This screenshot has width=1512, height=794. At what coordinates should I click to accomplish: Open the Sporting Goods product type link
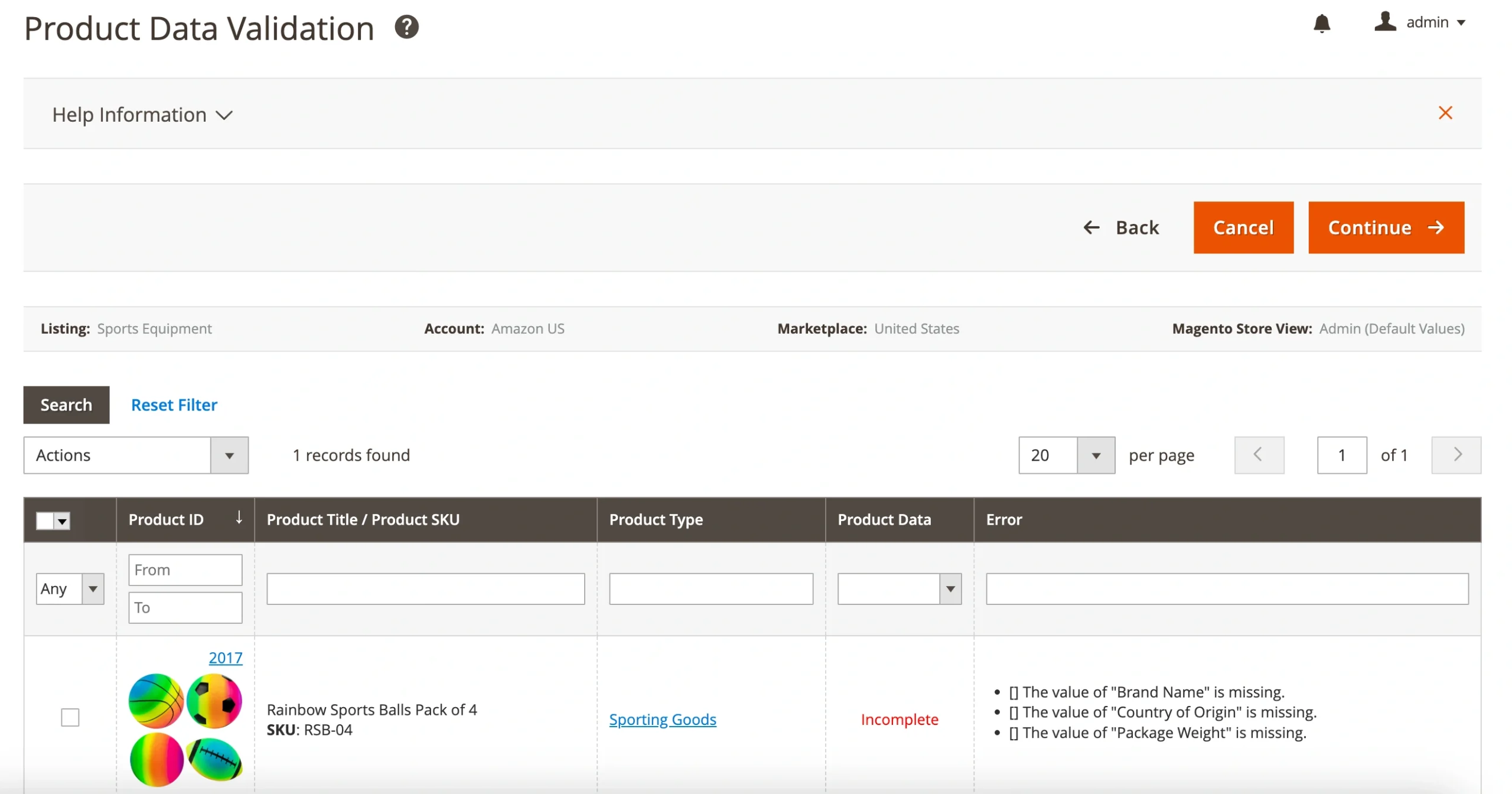click(x=663, y=720)
